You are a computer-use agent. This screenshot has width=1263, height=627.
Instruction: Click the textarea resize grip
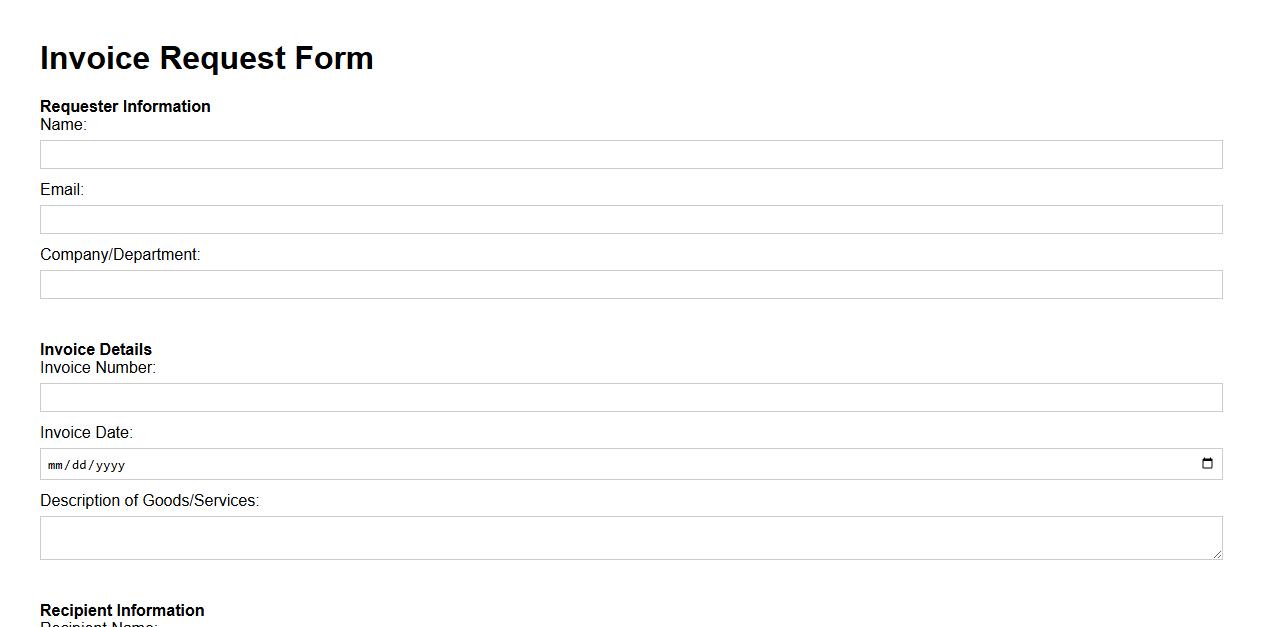pyautogui.click(x=1218, y=555)
